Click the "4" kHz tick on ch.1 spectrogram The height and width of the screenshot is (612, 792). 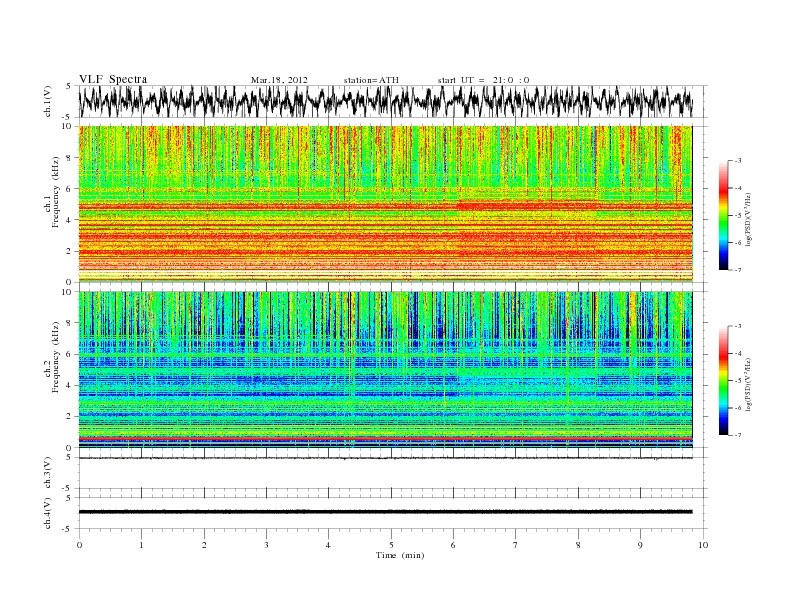click(70, 220)
